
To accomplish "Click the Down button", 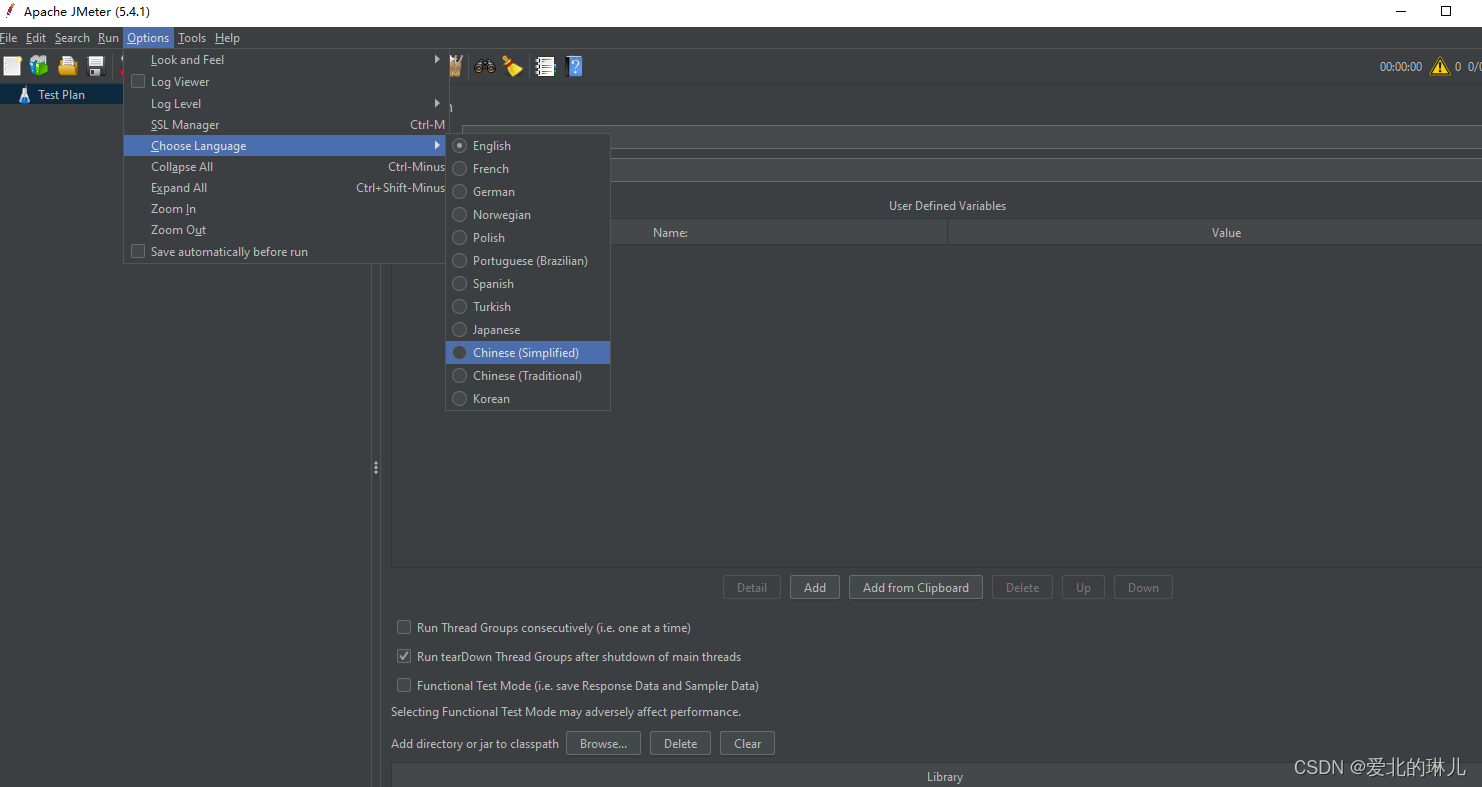I will click(1143, 587).
